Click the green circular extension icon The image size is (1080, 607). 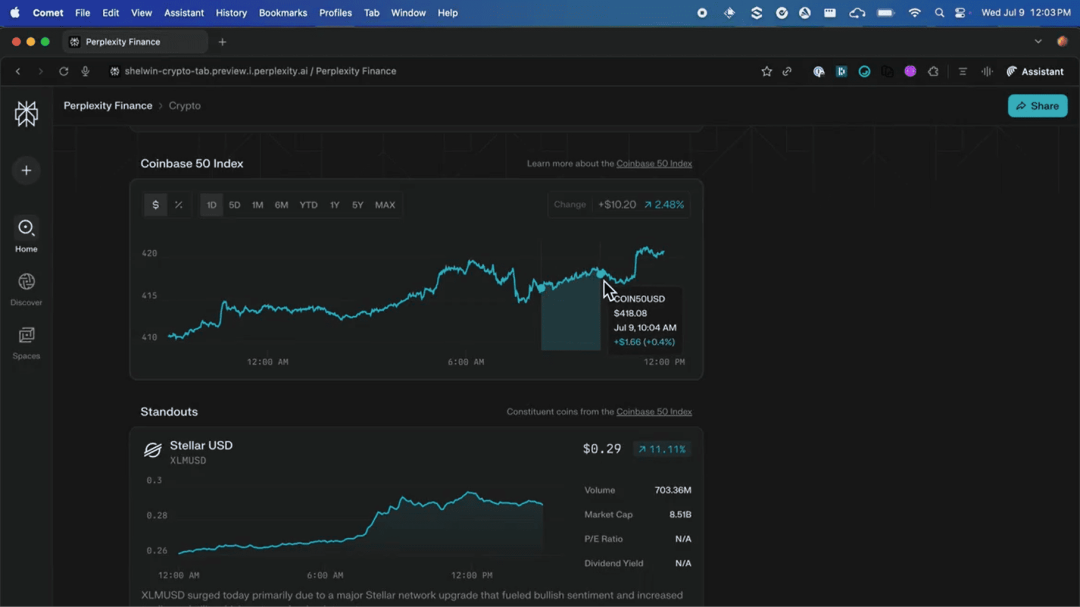[x=864, y=71]
